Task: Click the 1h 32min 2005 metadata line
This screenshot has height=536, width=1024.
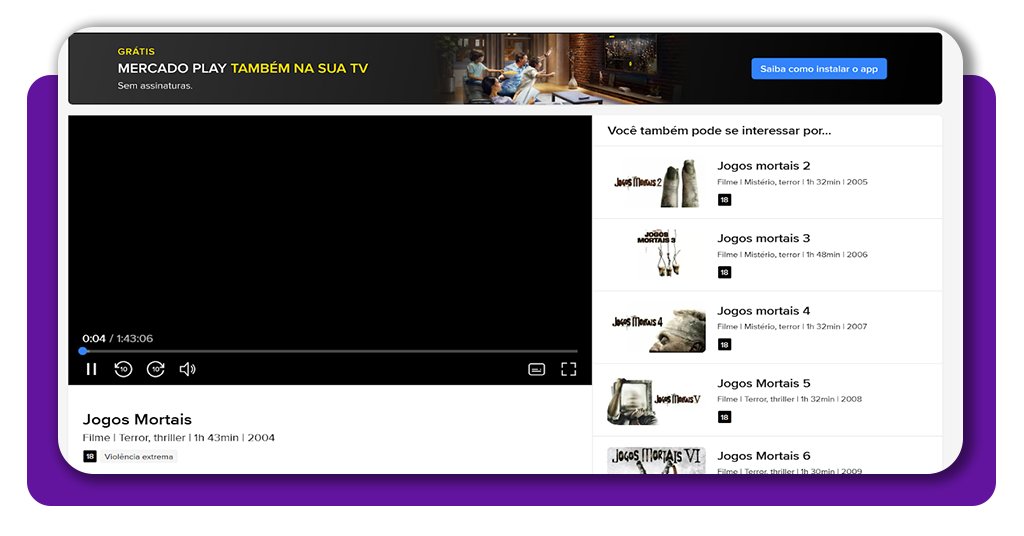Action: [x=792, y=182]
